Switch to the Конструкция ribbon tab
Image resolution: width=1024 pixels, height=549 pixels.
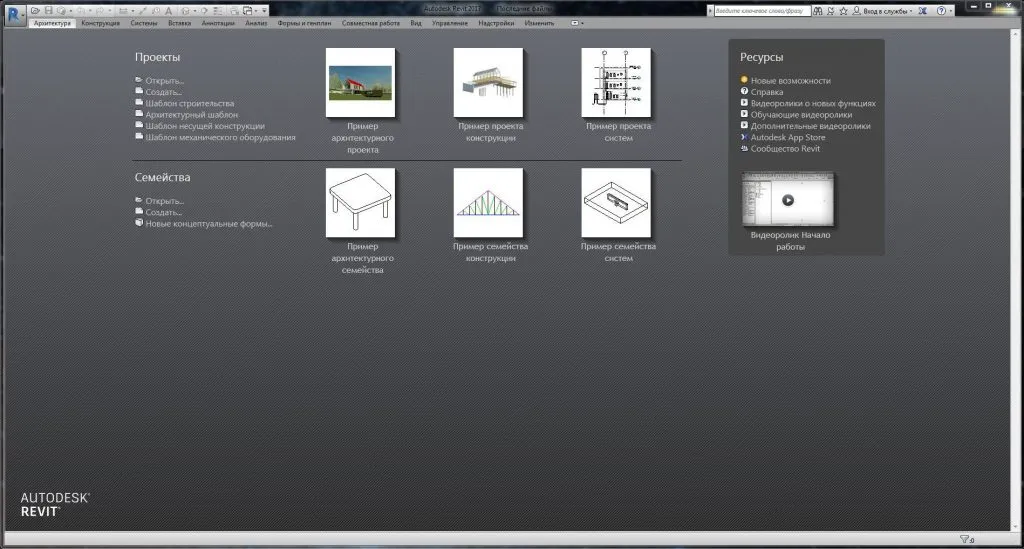(x=101, y=23)
